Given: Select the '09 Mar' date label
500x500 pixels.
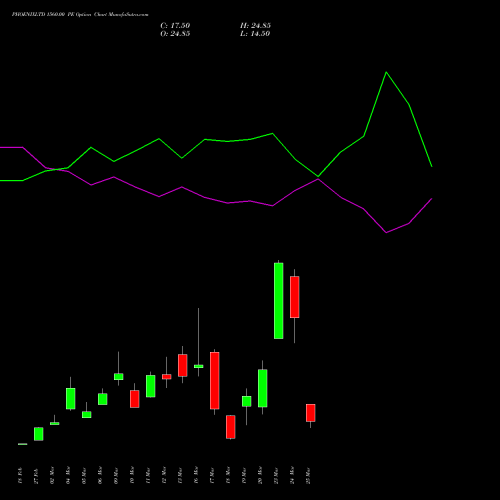Looking at the screenshot, I should click(x=116, y=476).
